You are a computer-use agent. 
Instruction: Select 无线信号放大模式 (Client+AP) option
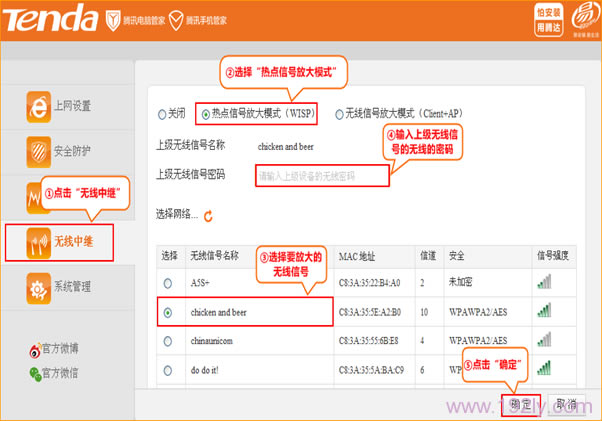coord(340,114)
